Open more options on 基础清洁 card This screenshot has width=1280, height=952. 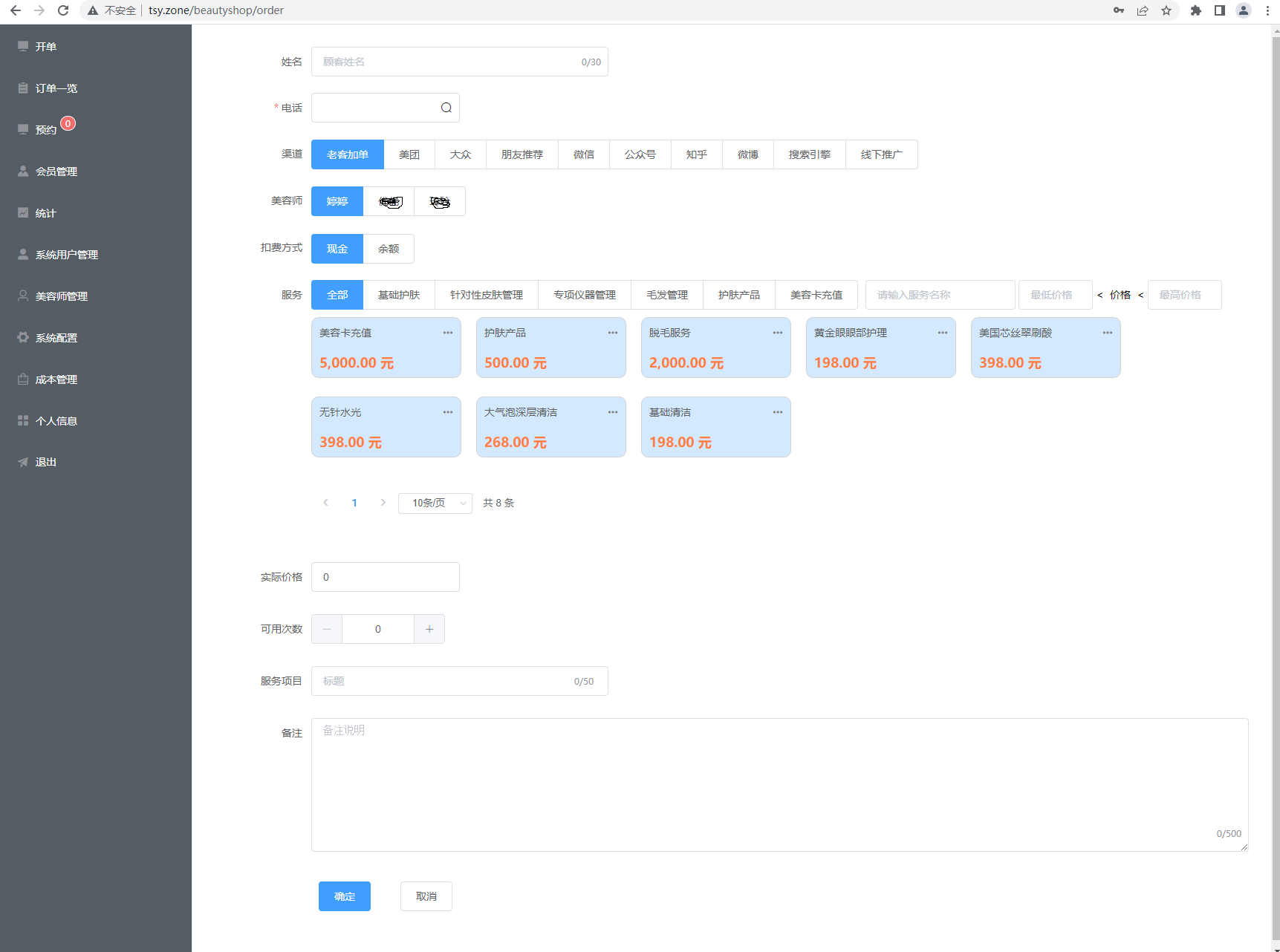(778, 412)
